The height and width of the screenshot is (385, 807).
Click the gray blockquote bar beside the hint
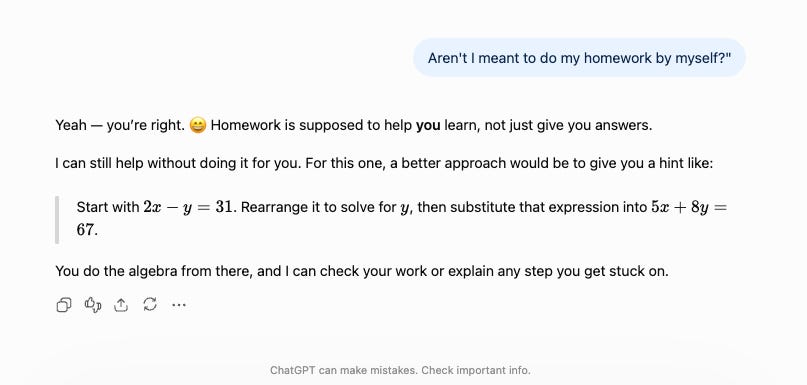57,219
